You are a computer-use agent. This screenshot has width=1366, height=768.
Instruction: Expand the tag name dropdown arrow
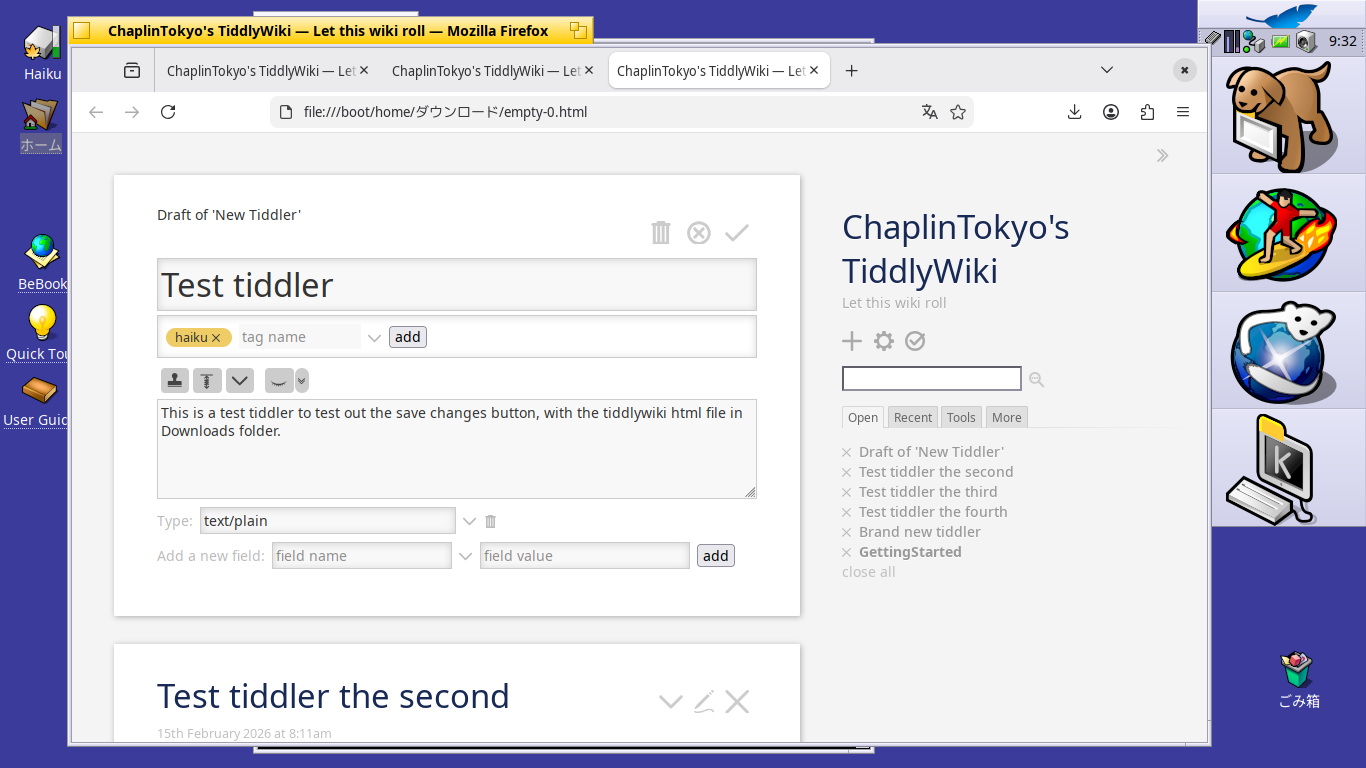coord(374,338)
